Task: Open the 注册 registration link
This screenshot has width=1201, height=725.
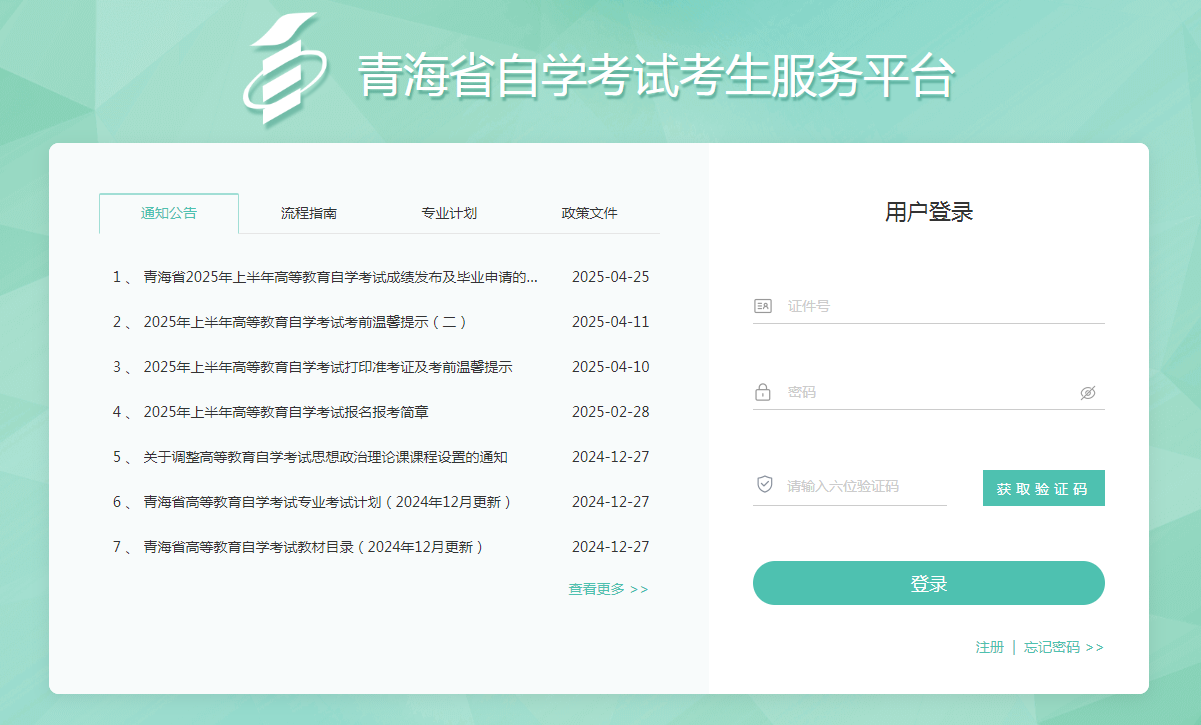Action: (989, 647)
